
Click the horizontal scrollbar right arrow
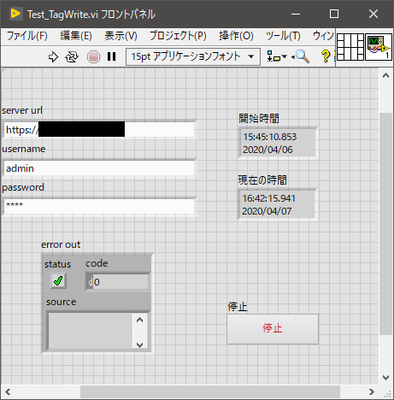pyautogui.click(x=372, y=391)
